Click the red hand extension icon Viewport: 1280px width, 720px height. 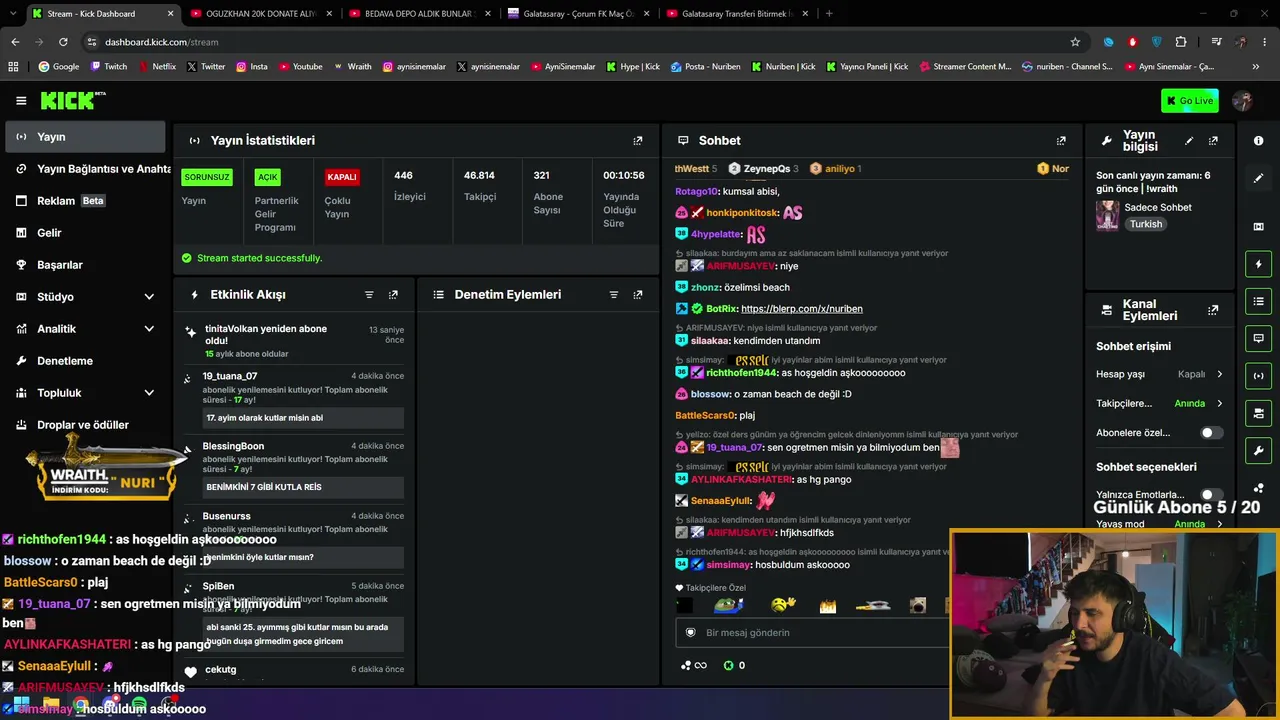pyautogui.click(x=1133, y=42)
